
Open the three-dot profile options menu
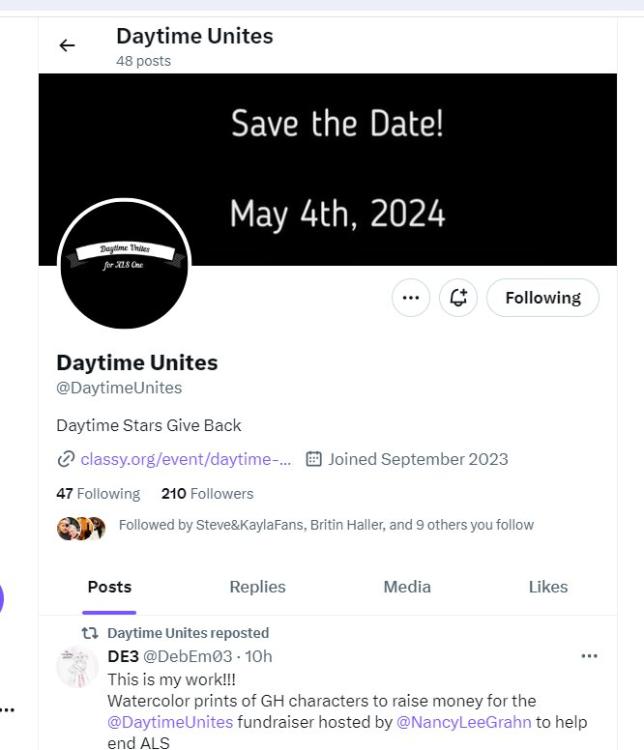pos(410,297)
